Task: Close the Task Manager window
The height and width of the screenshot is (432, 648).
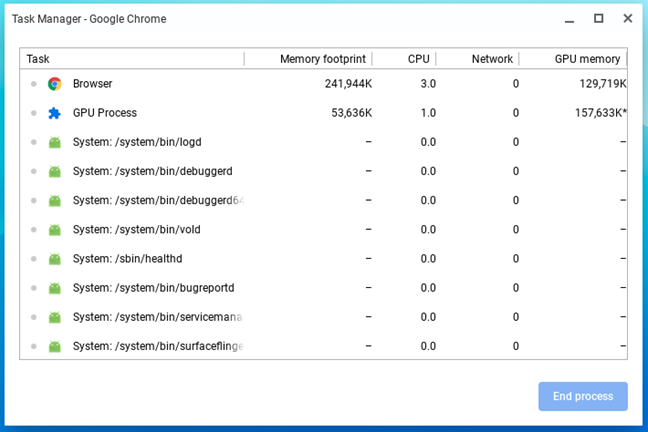Action: 628,19
